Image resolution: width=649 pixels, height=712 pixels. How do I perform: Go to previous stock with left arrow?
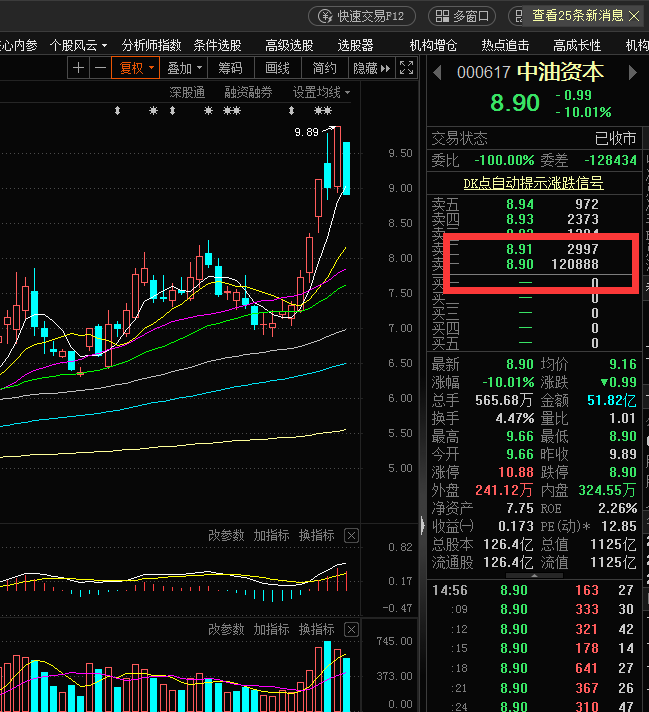pos(436,73)
